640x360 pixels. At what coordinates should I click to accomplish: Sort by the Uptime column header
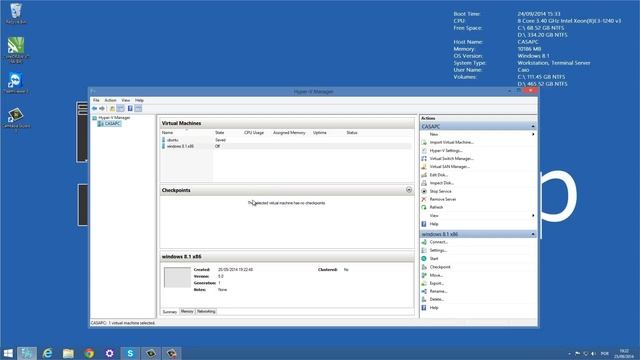pos(320,133)
